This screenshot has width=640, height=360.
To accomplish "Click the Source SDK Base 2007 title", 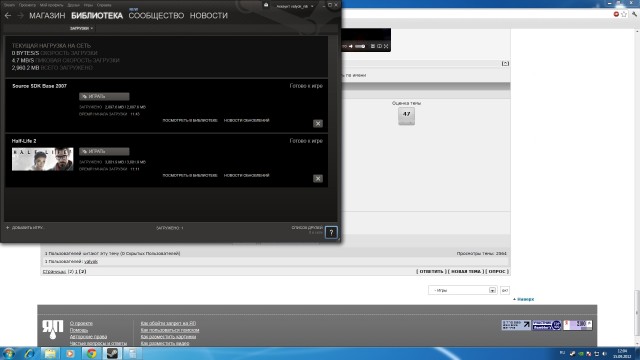I will pyautogui.click(x=39, y=86).
